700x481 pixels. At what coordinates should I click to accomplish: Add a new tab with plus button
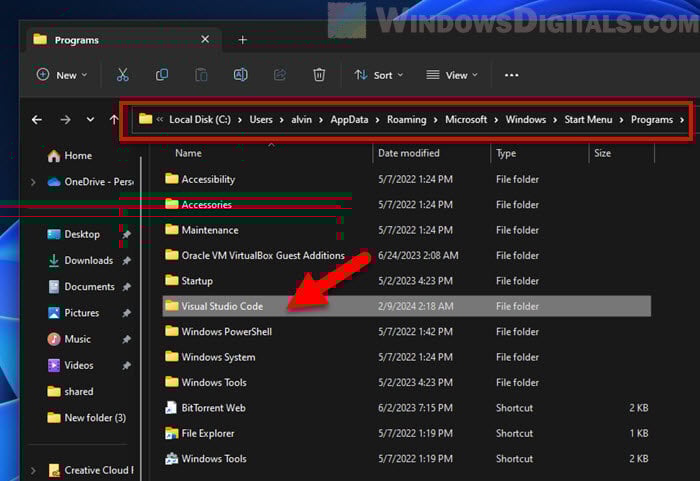242,40
